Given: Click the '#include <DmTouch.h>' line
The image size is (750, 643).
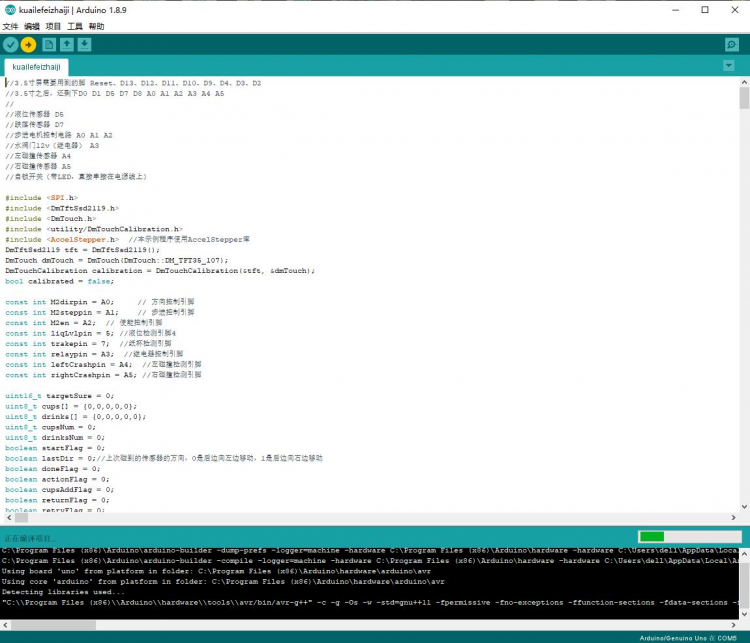Looking at the screenshot, I should [x=51, y=219].
